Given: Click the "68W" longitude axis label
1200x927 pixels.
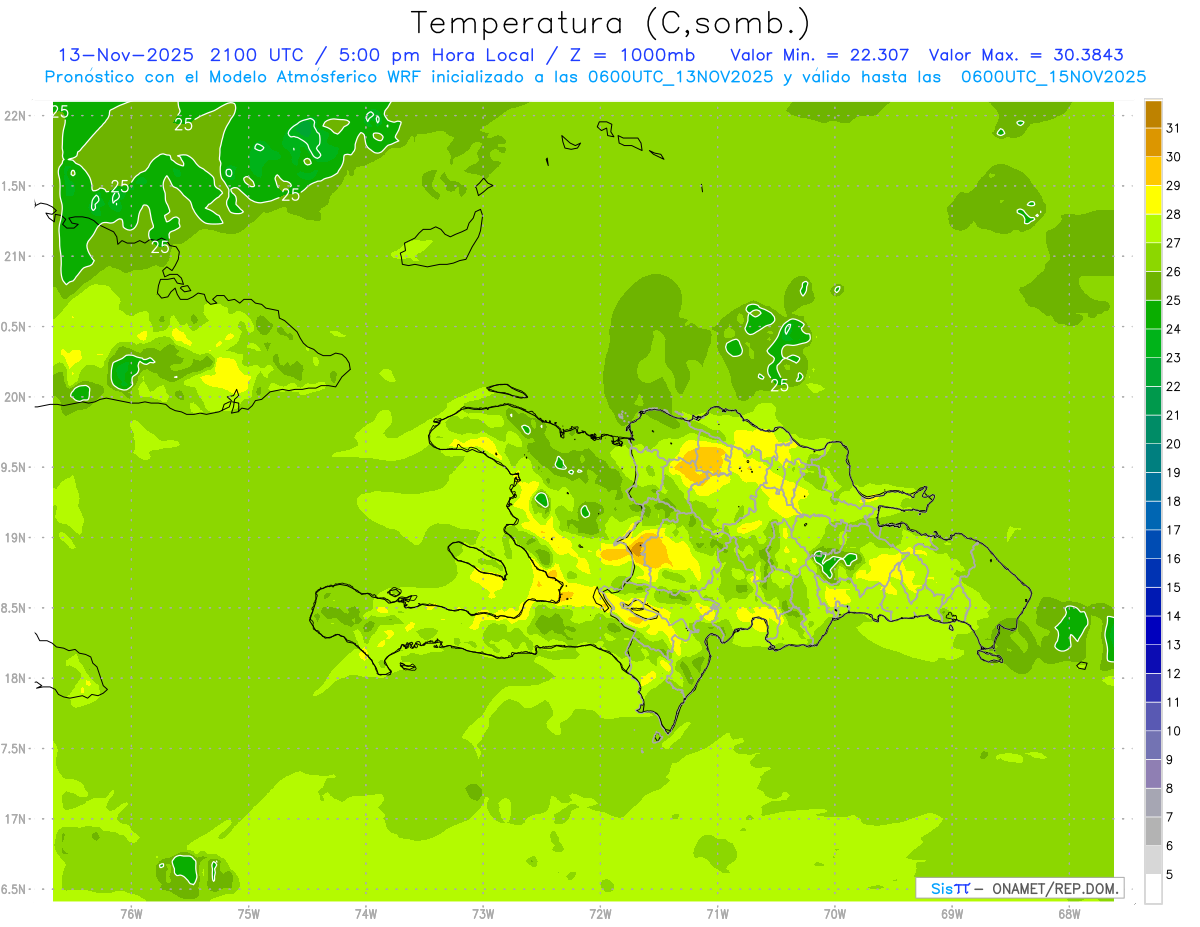Looking at the screenshot, I should click(1069, 914).
